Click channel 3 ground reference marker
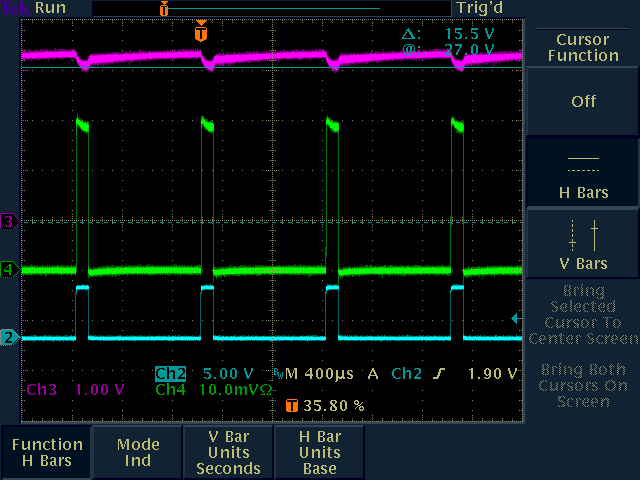This screenshot has height=480, width=640. pos(9,222)
